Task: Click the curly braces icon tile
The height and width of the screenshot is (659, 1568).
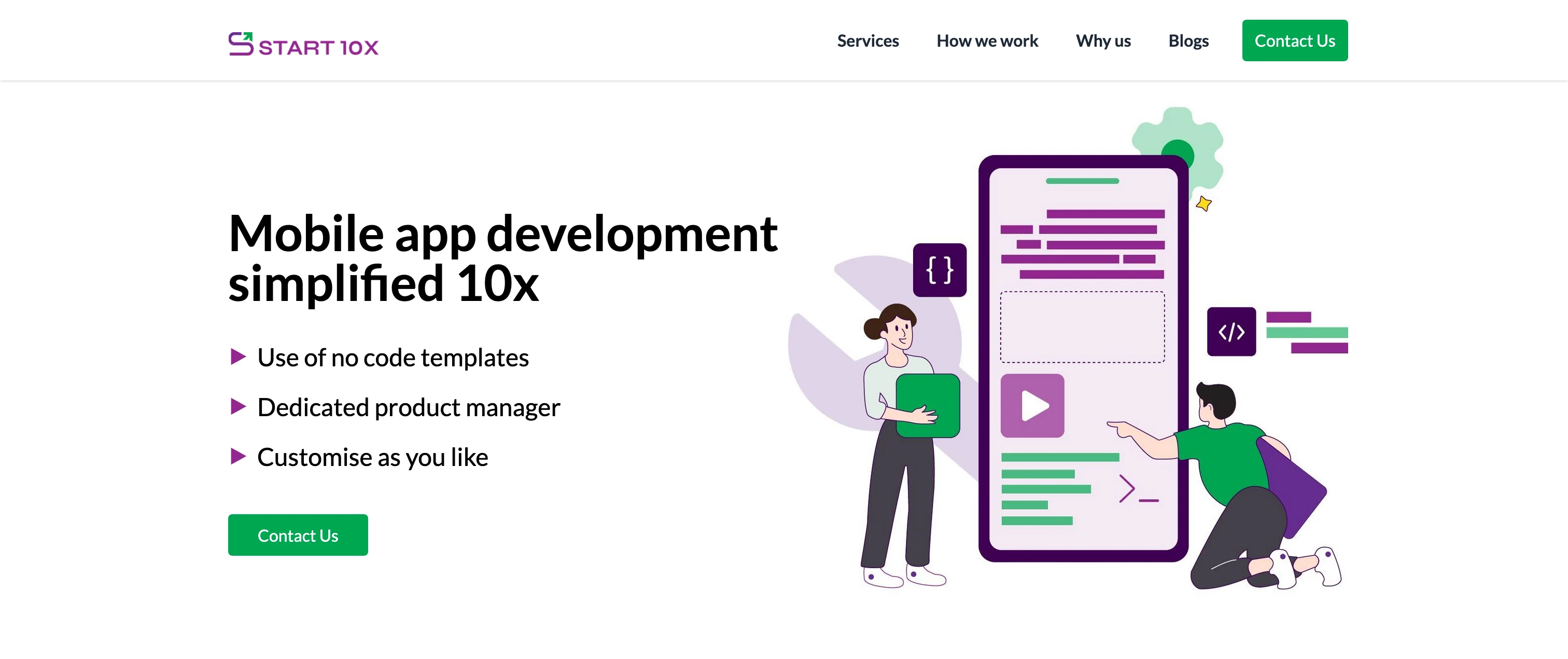Action: coord(939,270)
